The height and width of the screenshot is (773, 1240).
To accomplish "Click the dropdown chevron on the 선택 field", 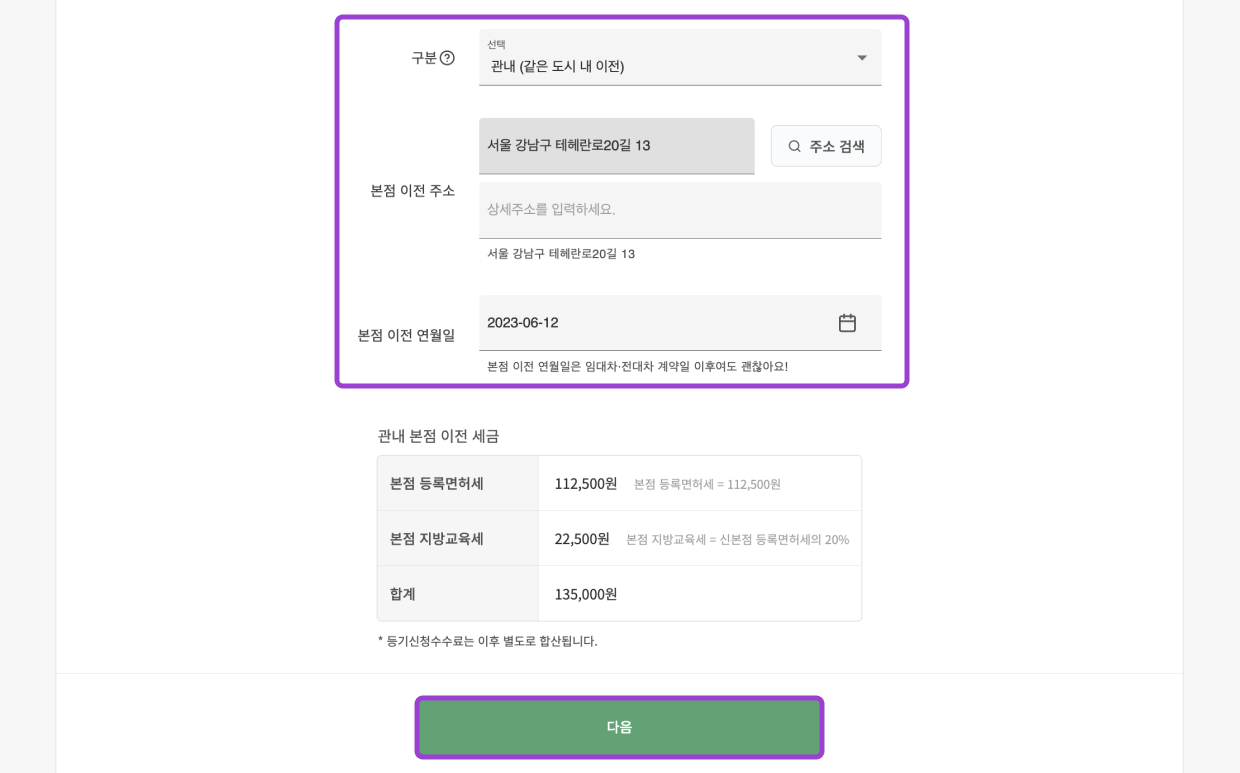I will pyautogui.click(x=861, y=57).
